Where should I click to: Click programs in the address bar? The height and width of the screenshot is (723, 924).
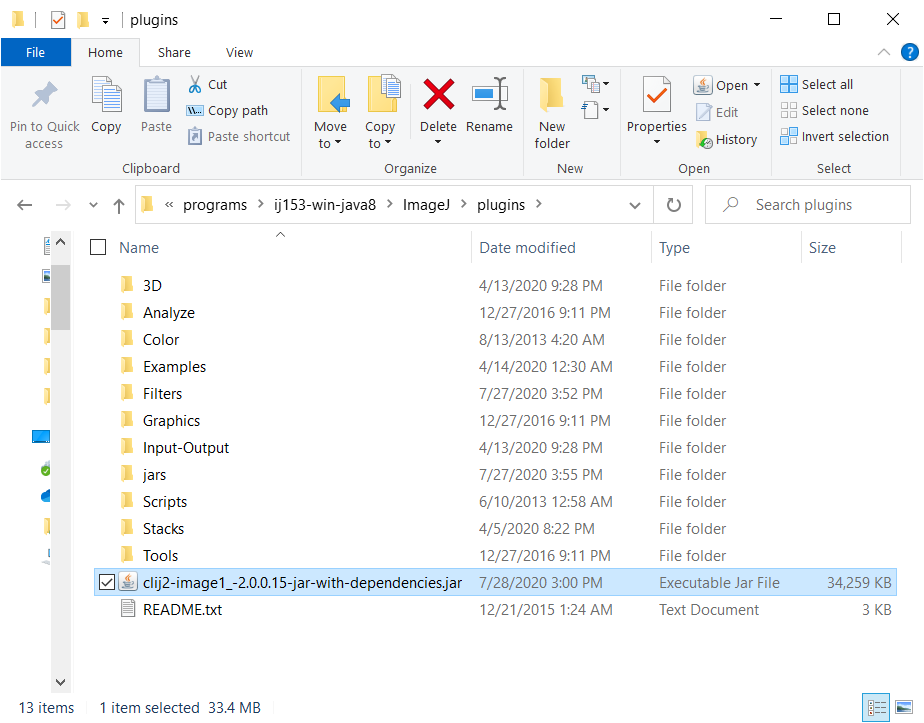215,204
